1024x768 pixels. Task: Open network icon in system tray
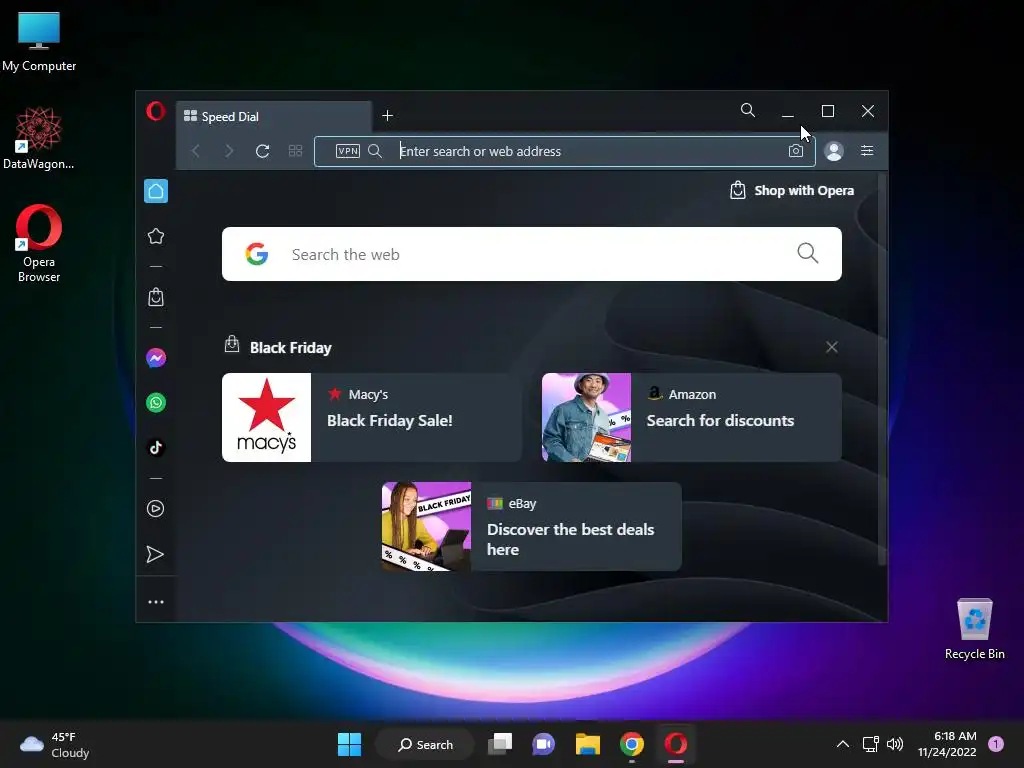pyautogui.click(x=871, y=744)
